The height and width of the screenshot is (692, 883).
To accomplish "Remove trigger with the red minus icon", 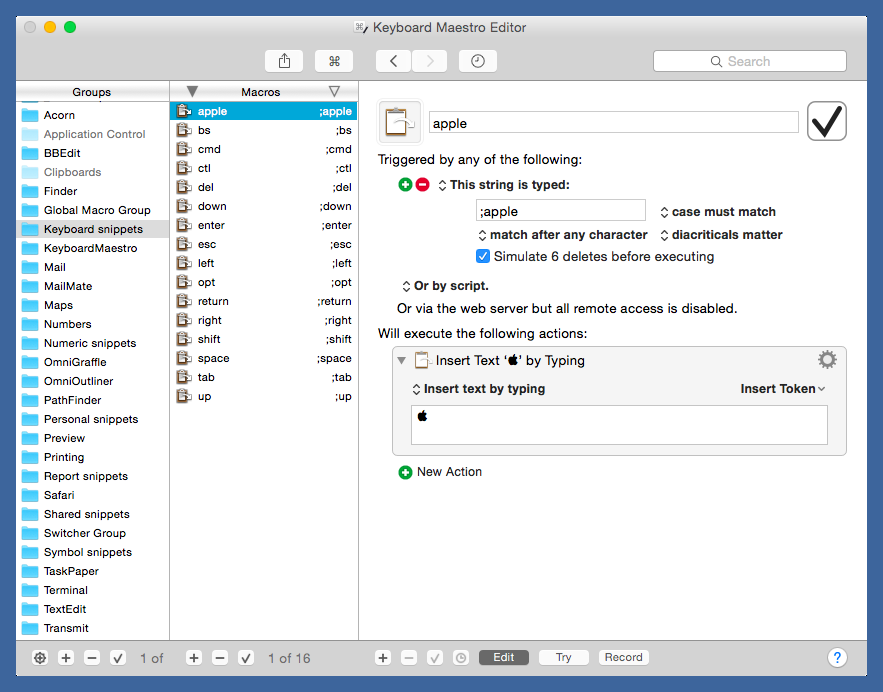I will pos(422,185).
